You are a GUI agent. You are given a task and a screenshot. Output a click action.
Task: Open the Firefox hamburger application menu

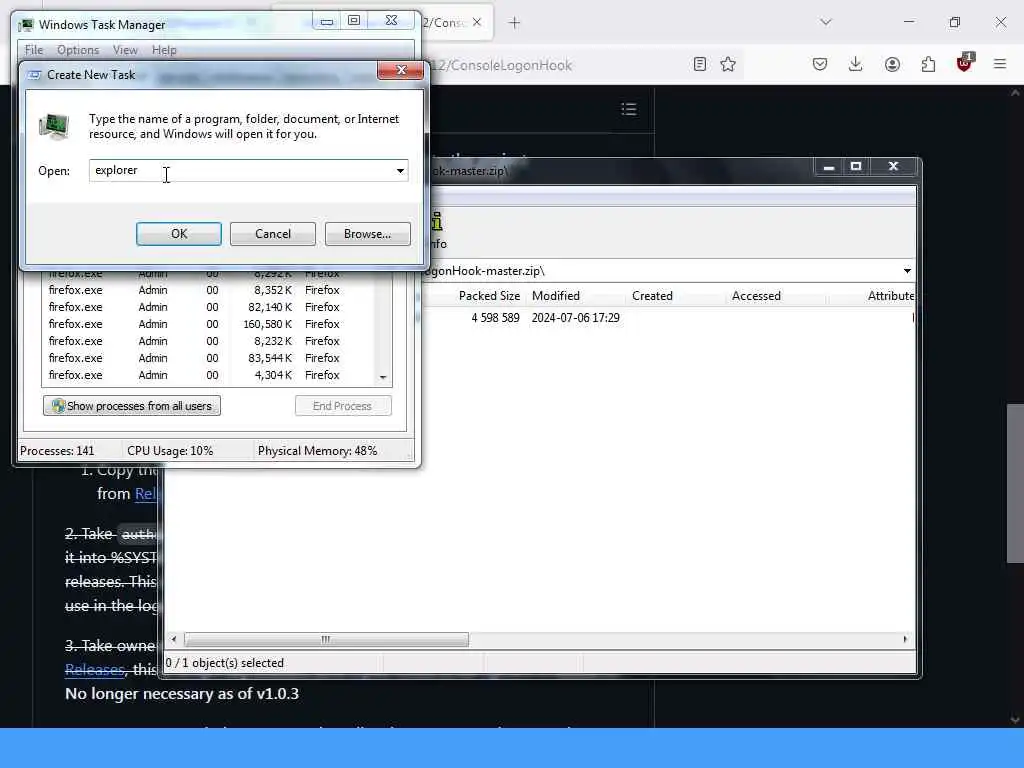tap(1000, 64)
